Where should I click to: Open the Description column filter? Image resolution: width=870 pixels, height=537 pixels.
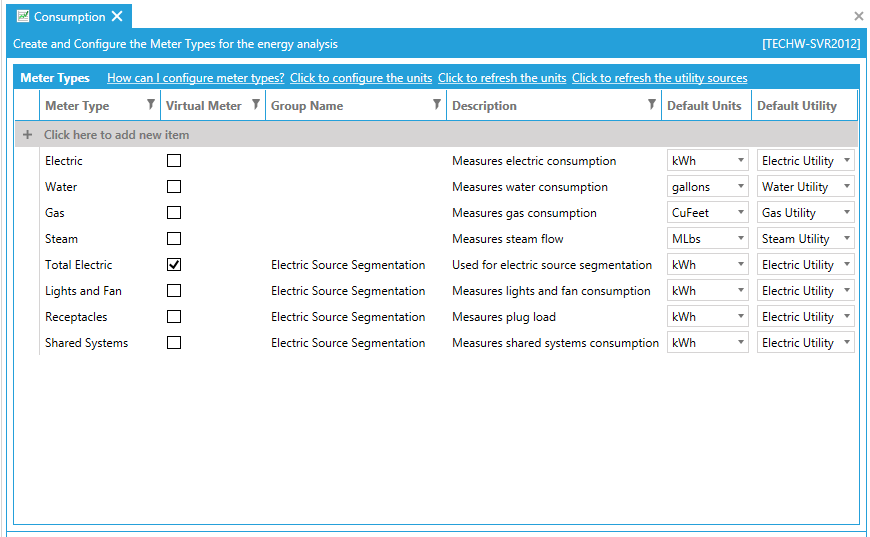pyautogui.click(x=652, y=105)
